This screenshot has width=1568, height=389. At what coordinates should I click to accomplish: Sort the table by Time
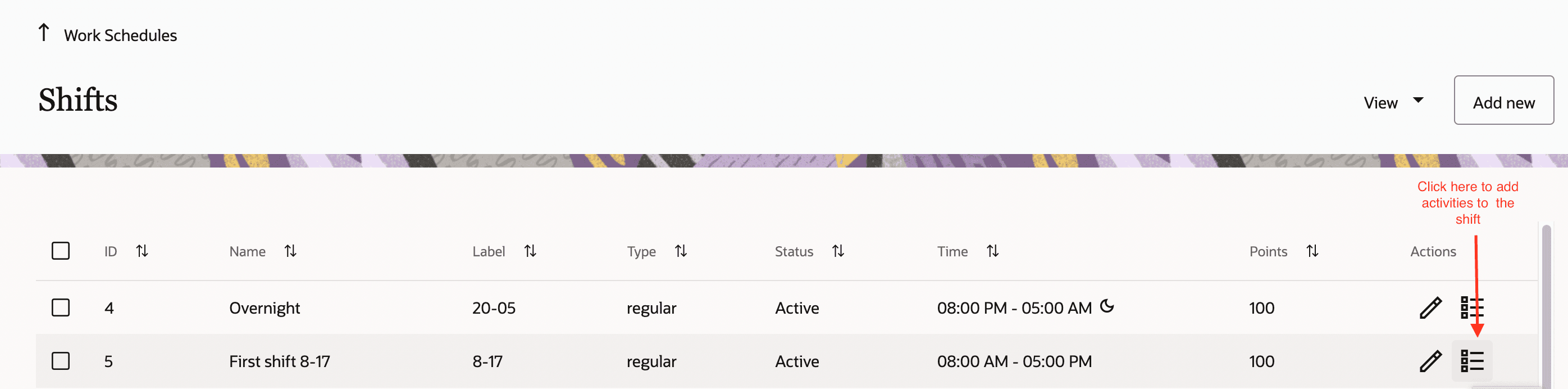(992, 251)
